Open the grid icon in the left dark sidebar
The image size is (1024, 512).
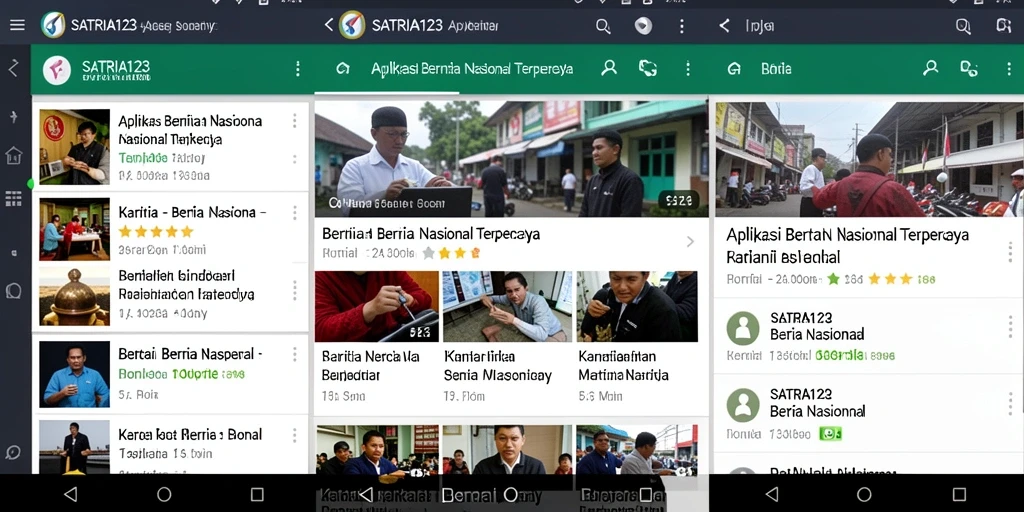point(14,199)
